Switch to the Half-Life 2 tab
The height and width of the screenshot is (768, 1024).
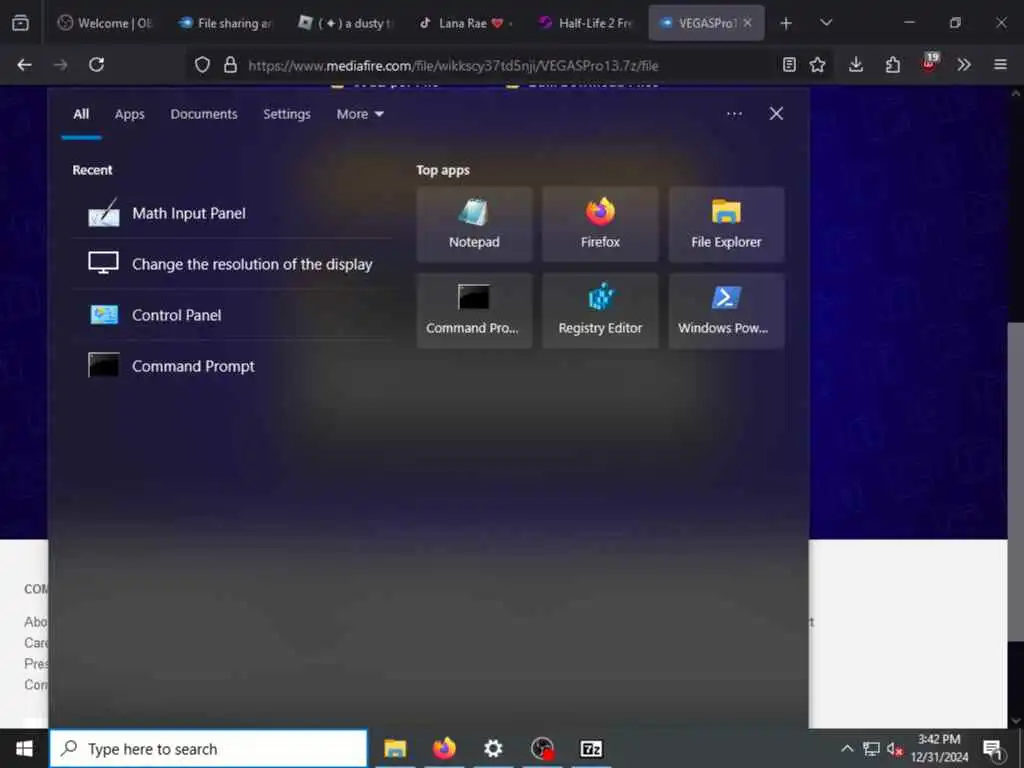point(584,23)
